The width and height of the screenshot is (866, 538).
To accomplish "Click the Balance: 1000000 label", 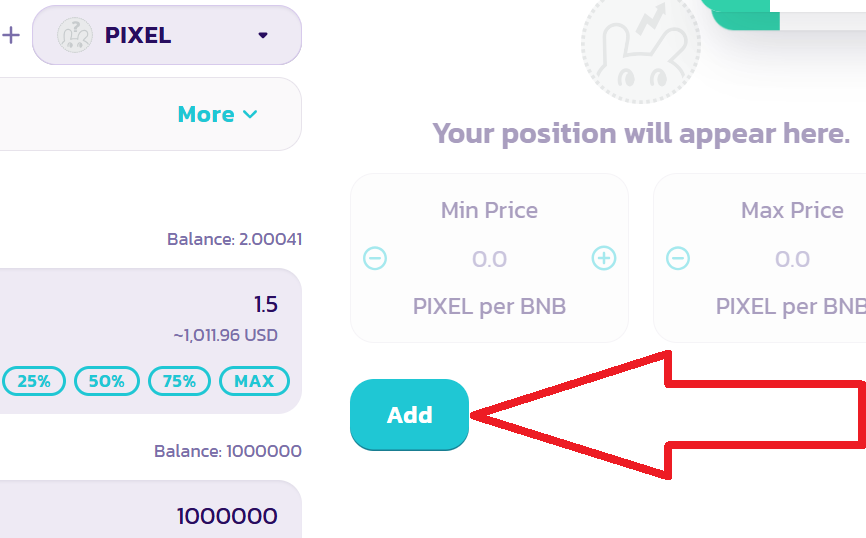I will 228,451.
